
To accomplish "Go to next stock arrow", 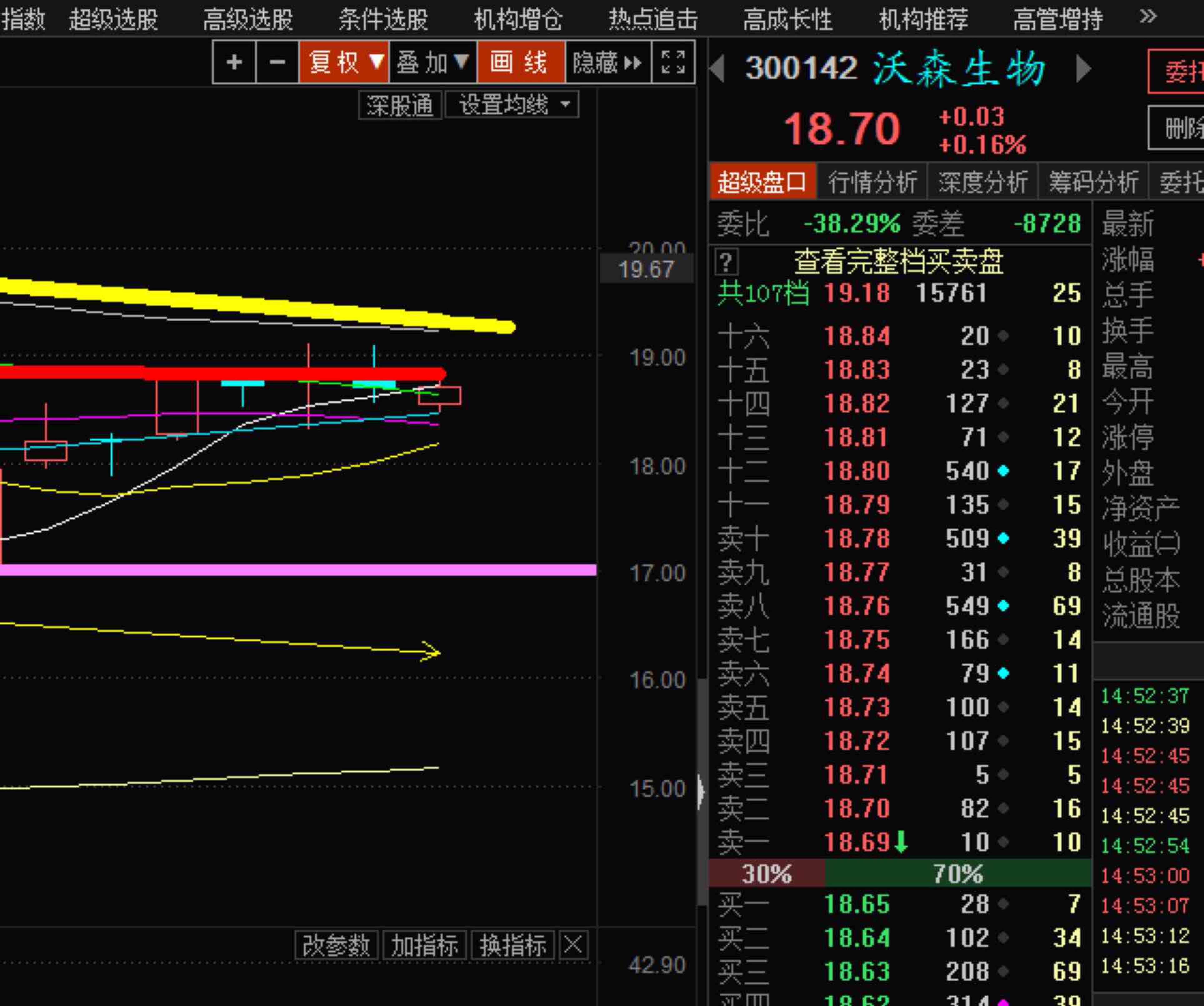I will [1084, 69].
